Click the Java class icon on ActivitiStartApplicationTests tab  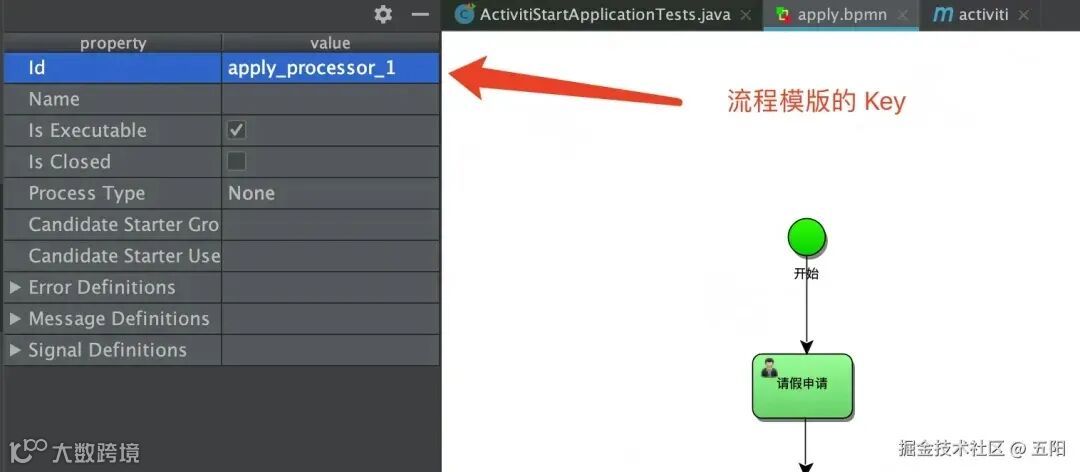(x=465, y=14)
